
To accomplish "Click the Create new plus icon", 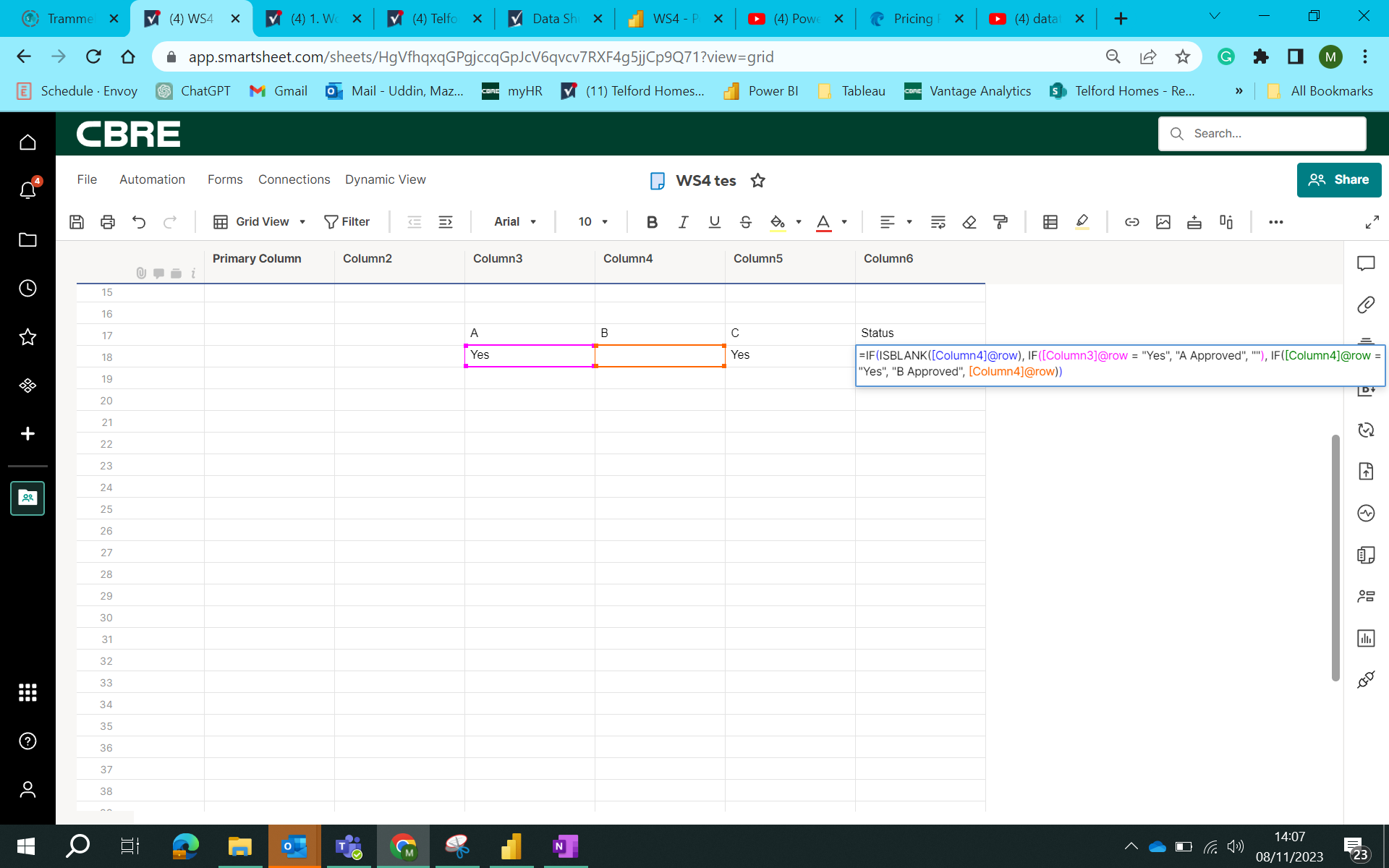I will point(27,433).
